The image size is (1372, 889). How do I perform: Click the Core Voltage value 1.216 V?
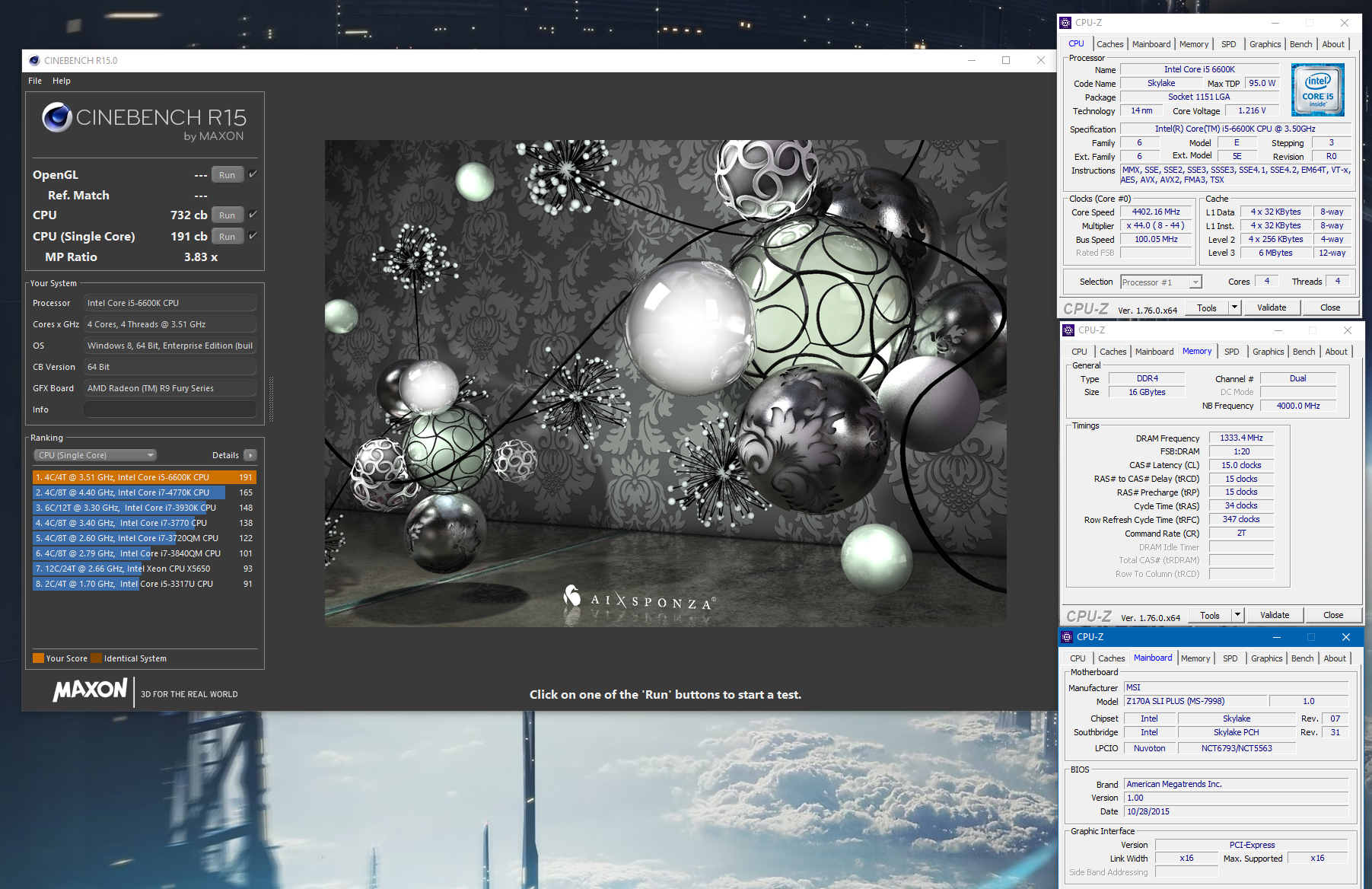[1252, 111]
